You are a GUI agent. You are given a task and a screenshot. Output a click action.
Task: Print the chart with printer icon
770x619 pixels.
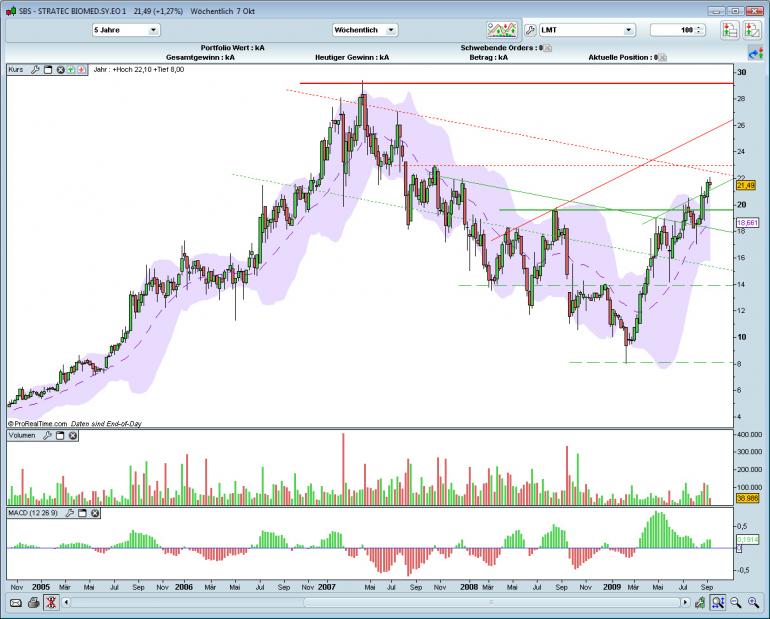(x=33, y=602)
